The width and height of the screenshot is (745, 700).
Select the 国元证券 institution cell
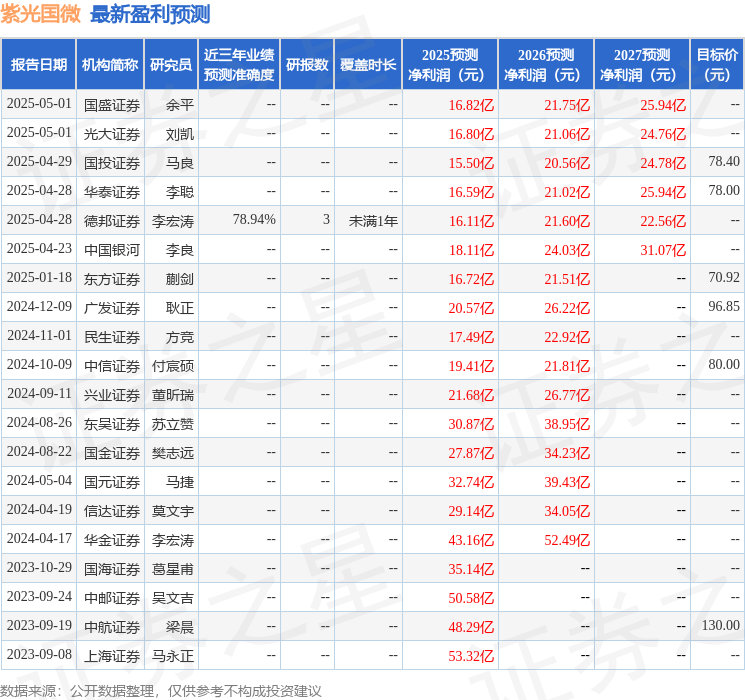click(x=112, y=482)
